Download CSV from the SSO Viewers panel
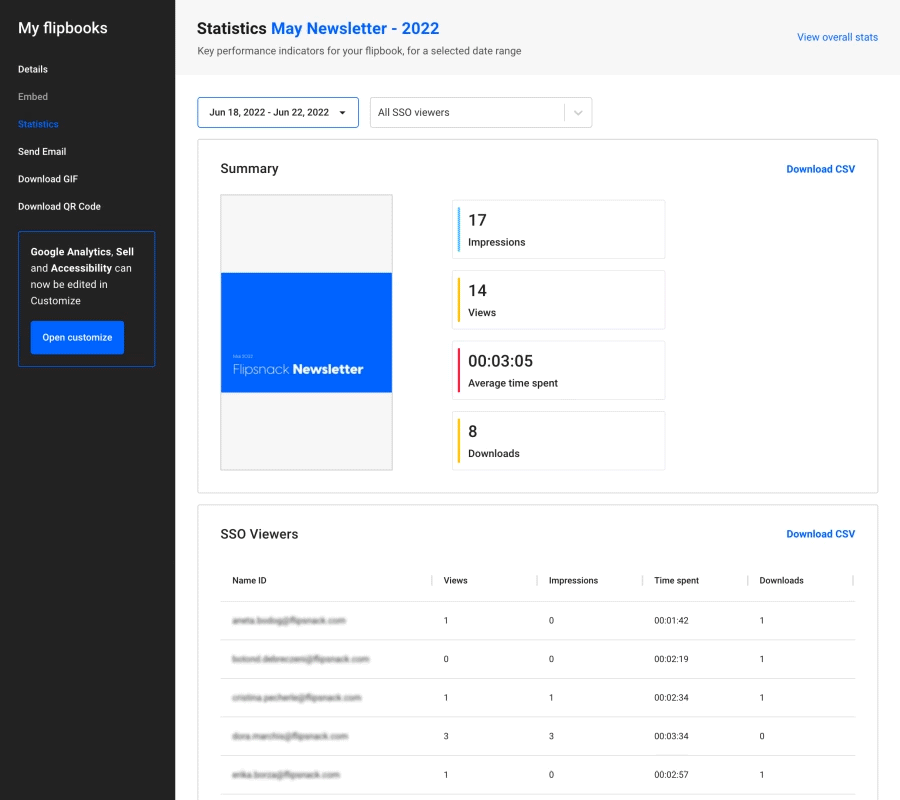The width and height of the screenshot is (900, 800). point(820,534)
